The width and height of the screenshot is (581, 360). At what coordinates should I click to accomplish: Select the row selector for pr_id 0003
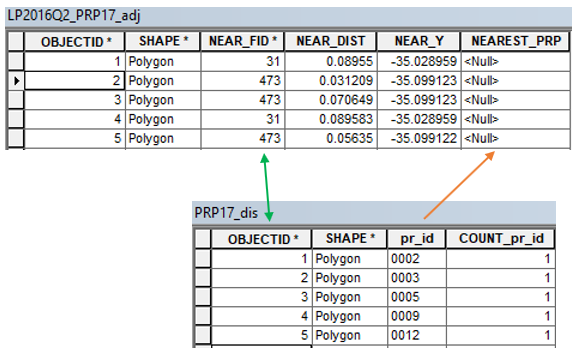click(x=203, y=278)
